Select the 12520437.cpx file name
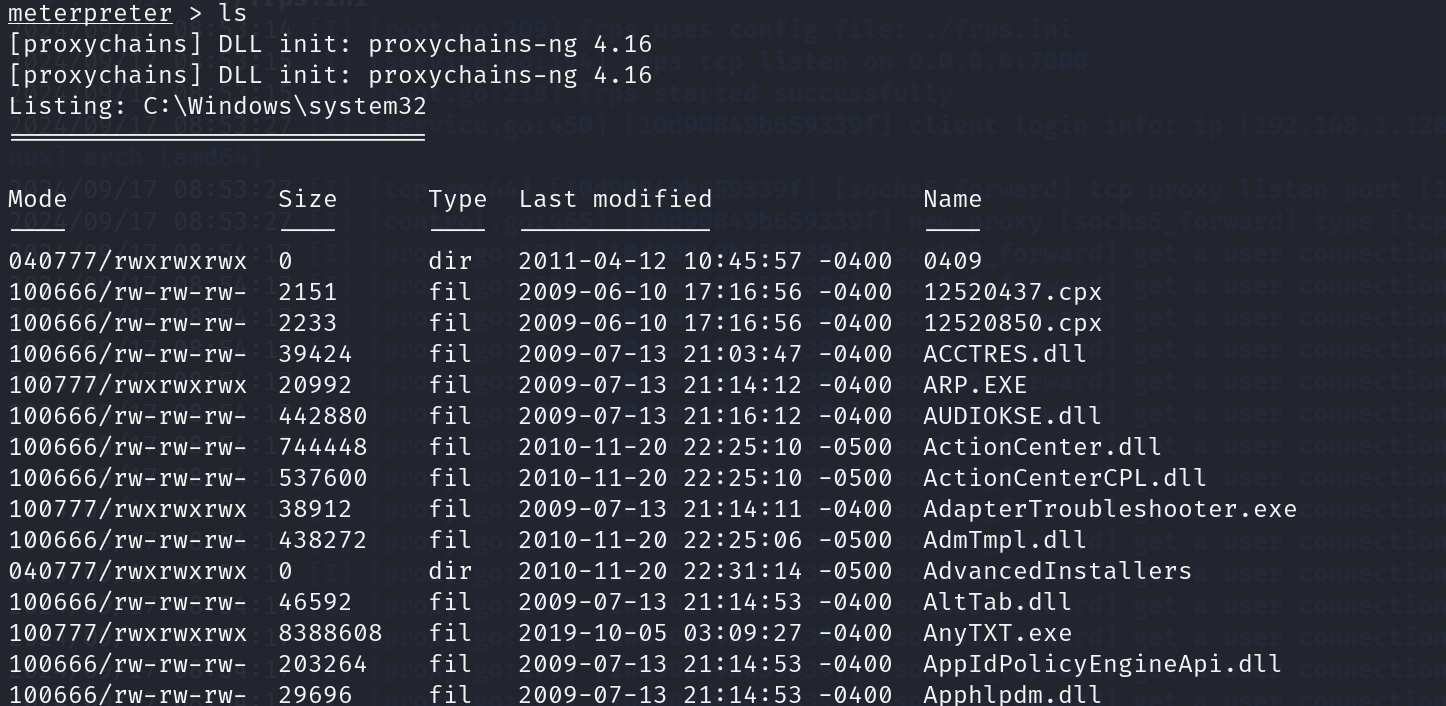 1012,292
